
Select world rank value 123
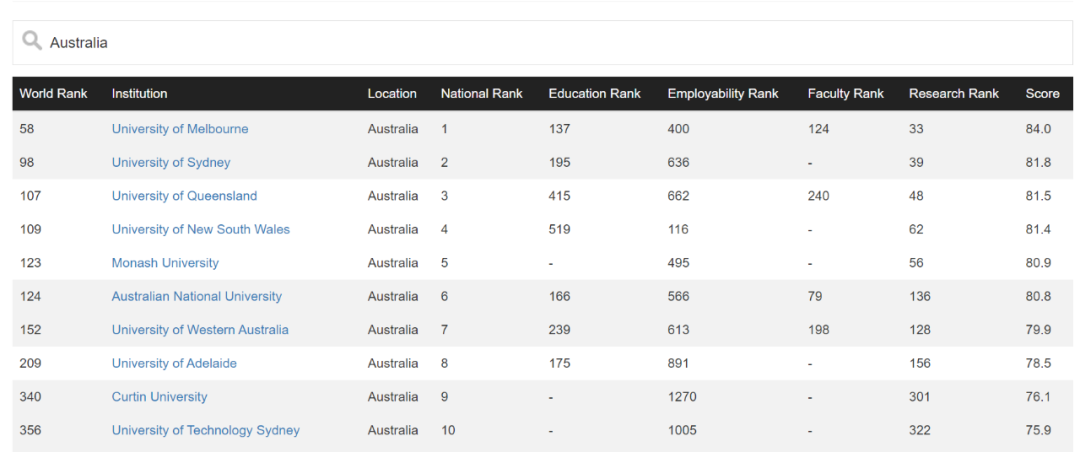[x=30, y=263]
